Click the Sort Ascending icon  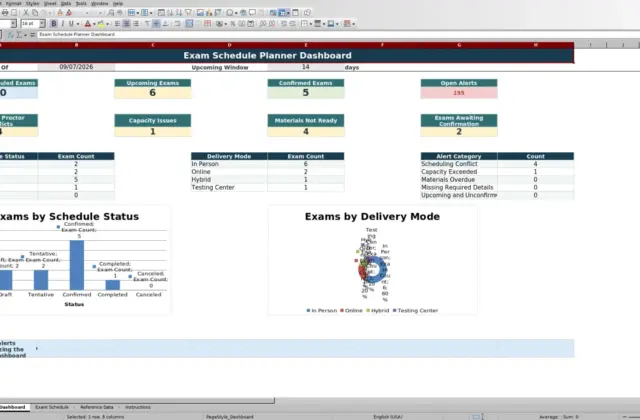(x=170, y=13)
